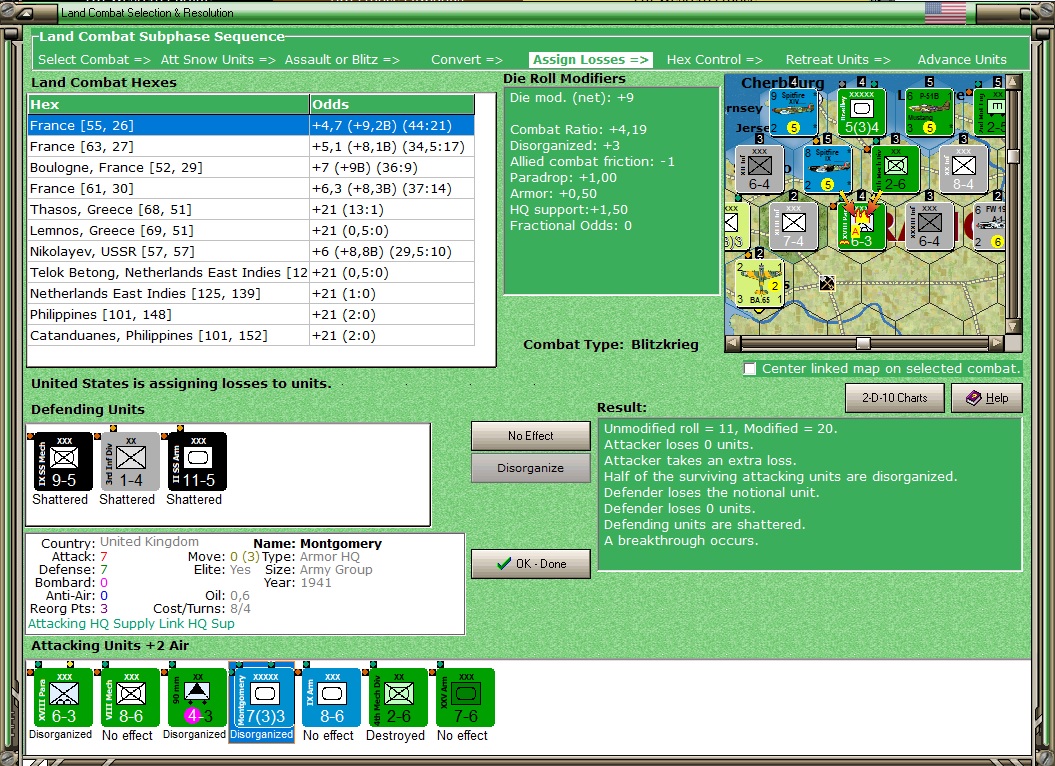Select the 90 mm 4-3 artillery unit
This screenshot has width=1055, height=766.
[x=197, y=697]
